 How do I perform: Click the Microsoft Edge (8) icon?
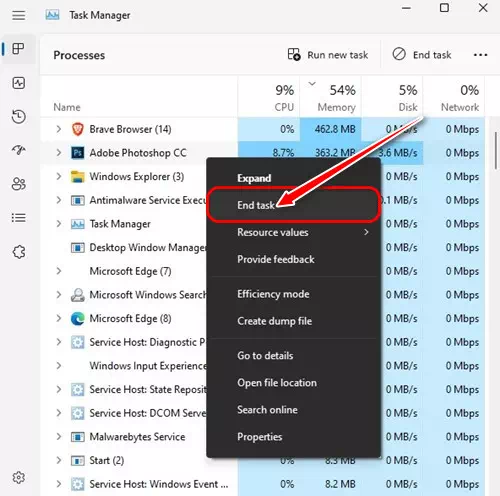tap(78, 319)
